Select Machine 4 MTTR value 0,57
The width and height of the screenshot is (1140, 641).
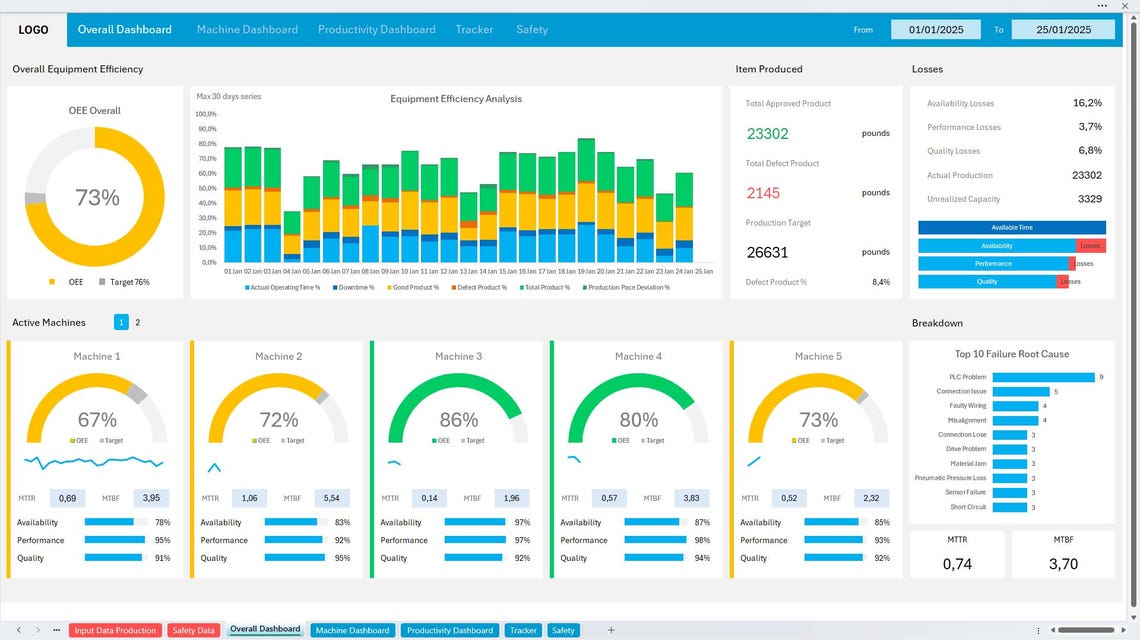click(609, 498)
